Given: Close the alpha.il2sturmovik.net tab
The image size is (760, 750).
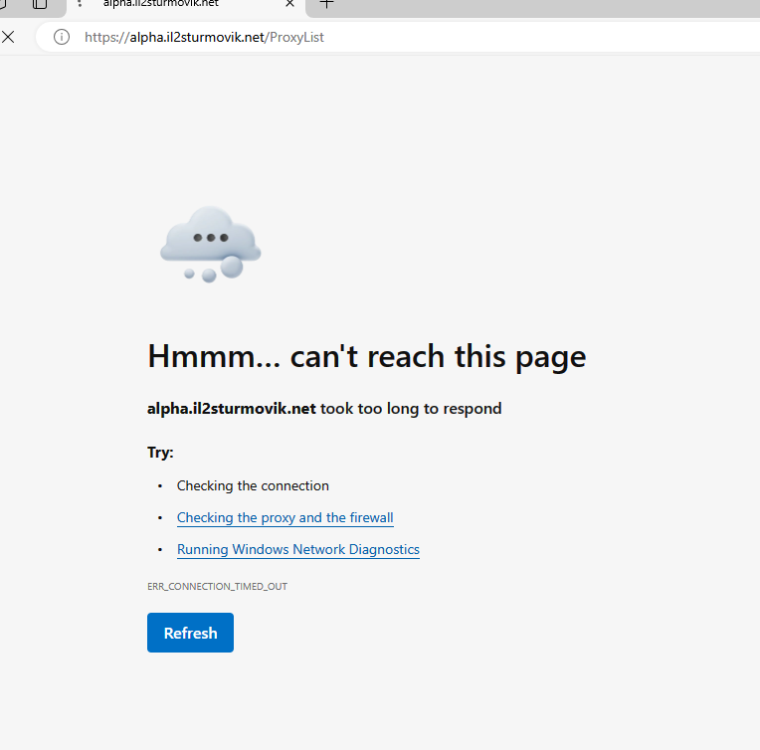Looking at the screenshot, I should (x=290, y=4).
